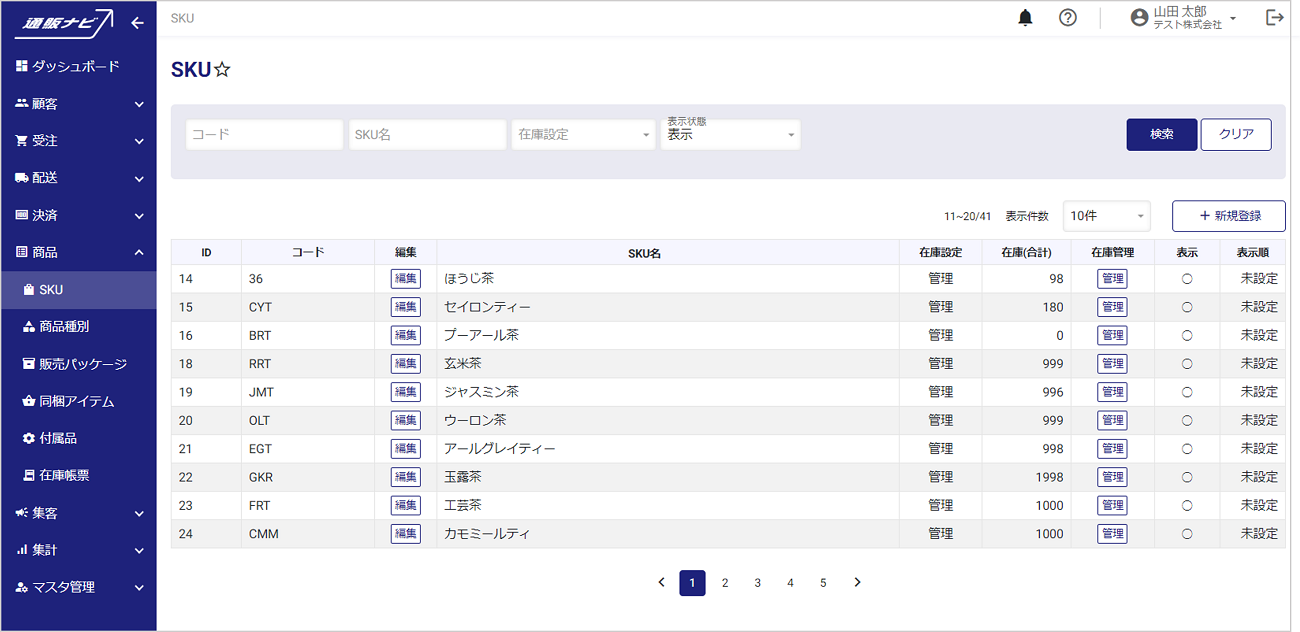Open 販売パッケージ in the sidebar
The image size is (1300, 632).
point(82,364)
